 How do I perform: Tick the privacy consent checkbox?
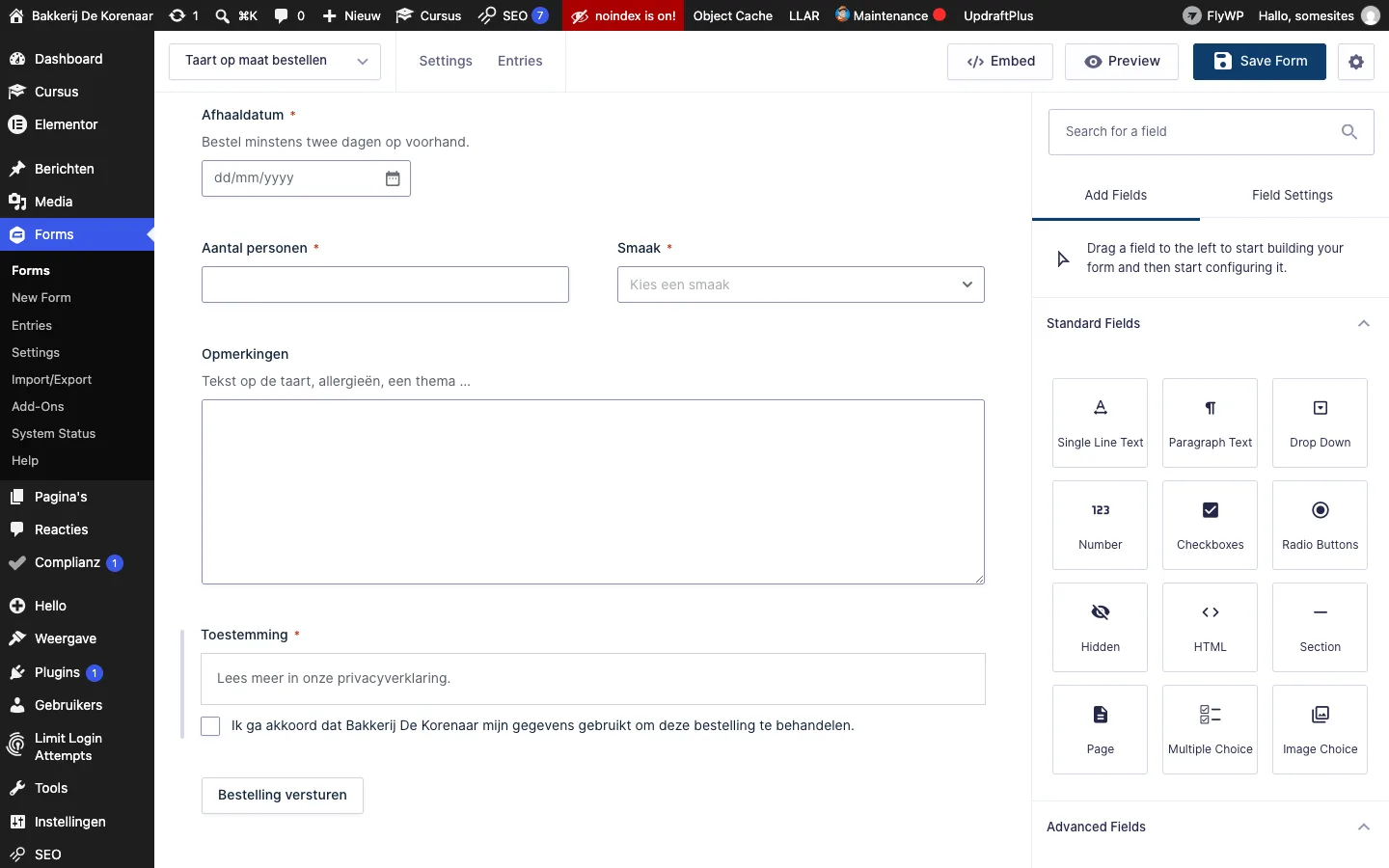(x=210, y=726)
